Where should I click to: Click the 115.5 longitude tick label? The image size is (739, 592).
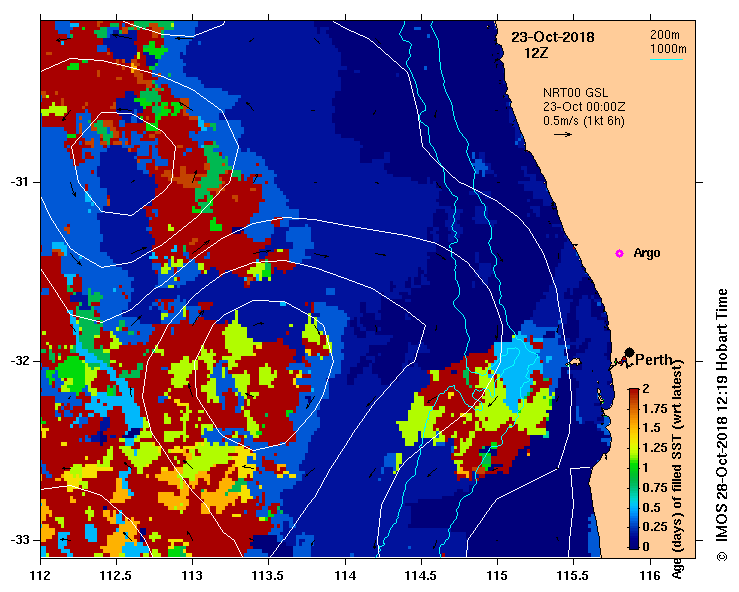coord(574,576)
